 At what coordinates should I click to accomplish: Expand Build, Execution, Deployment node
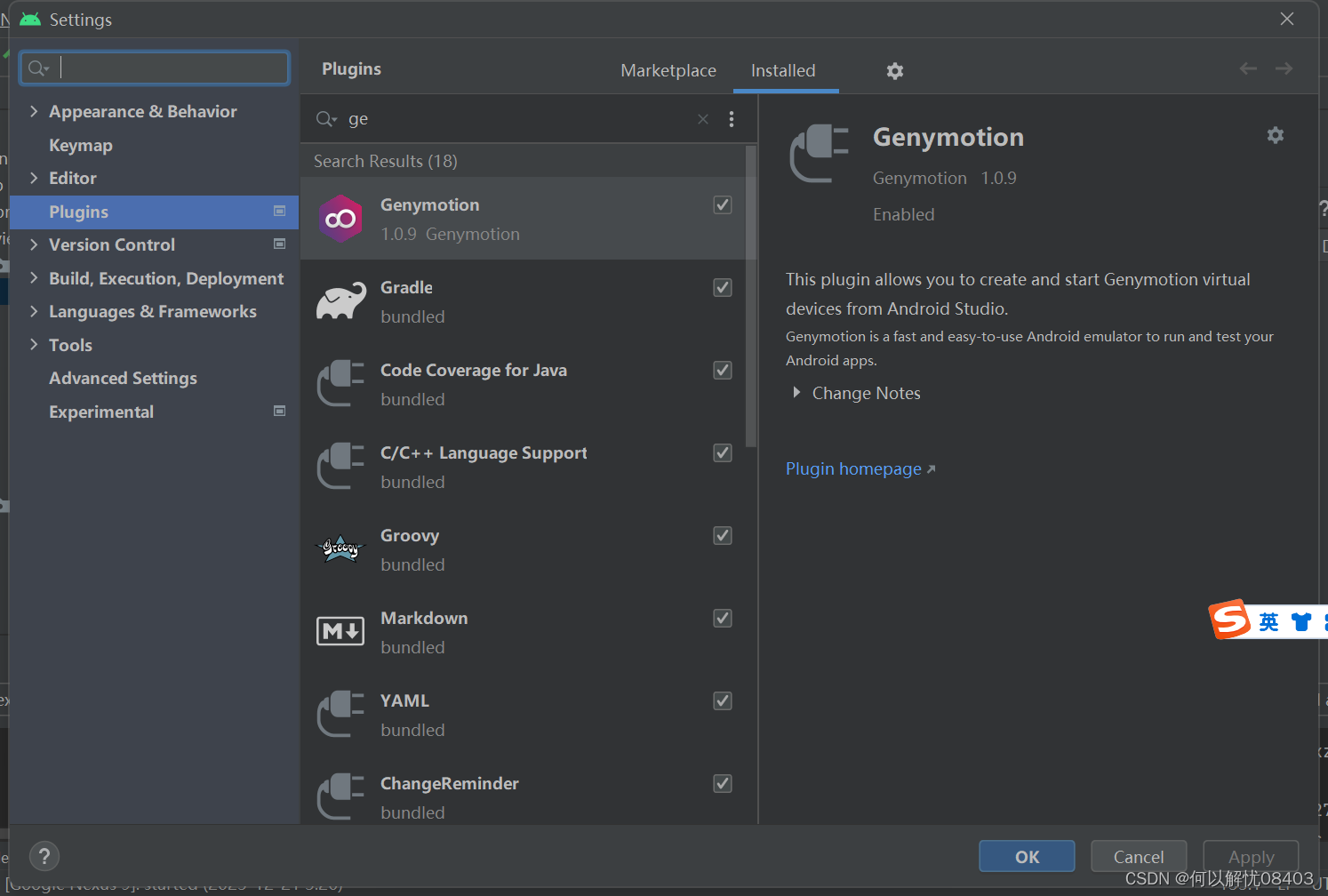[34, 278]
